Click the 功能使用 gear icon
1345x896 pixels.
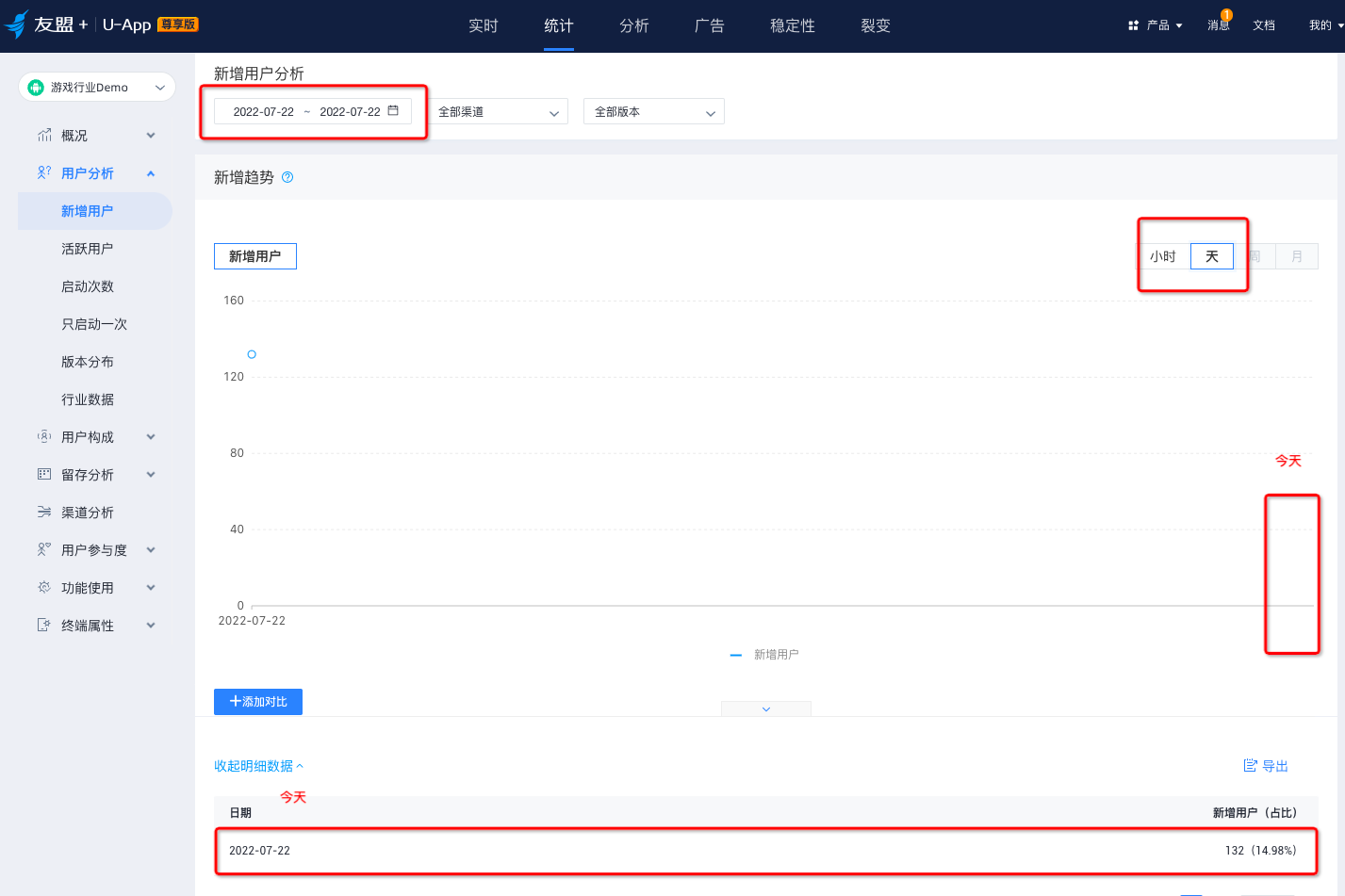pyautogui.click(x=44, y=588)
